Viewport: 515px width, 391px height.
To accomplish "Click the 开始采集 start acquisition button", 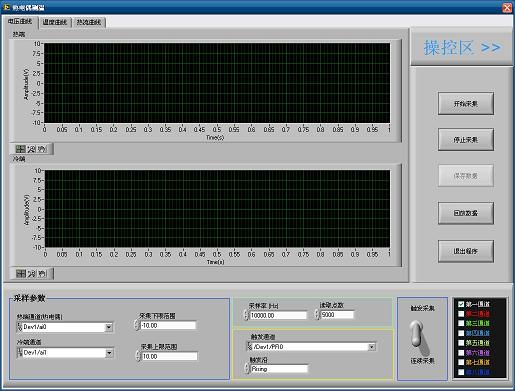I will 466,104.
